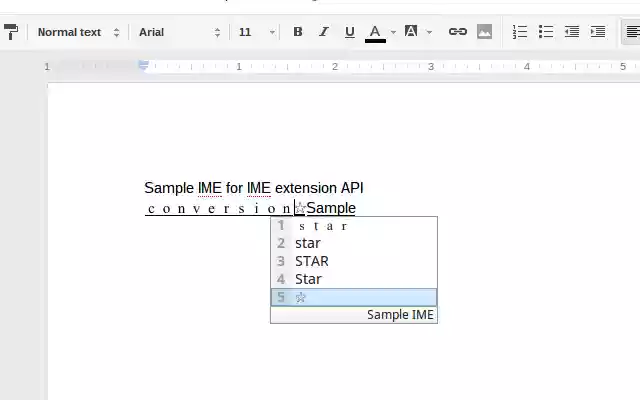Open the font size 11 dropdown

coord(256,32)
